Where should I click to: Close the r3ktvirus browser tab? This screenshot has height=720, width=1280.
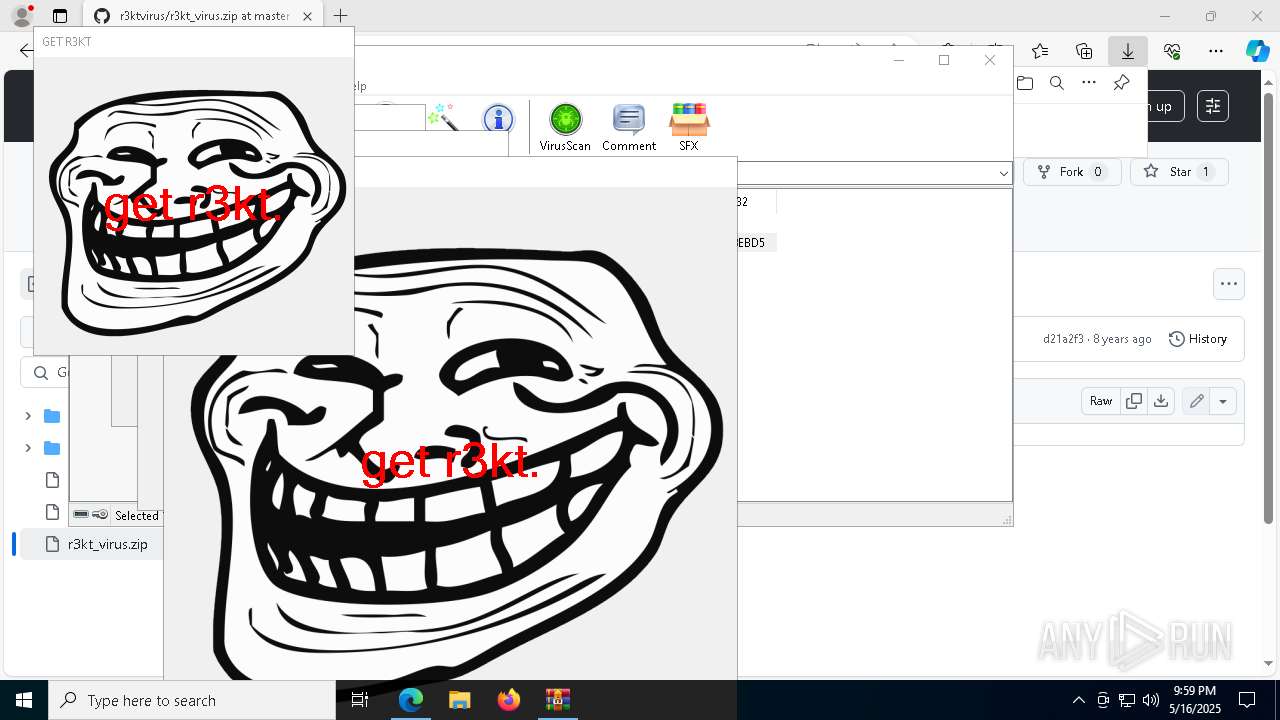click(308, 16)
